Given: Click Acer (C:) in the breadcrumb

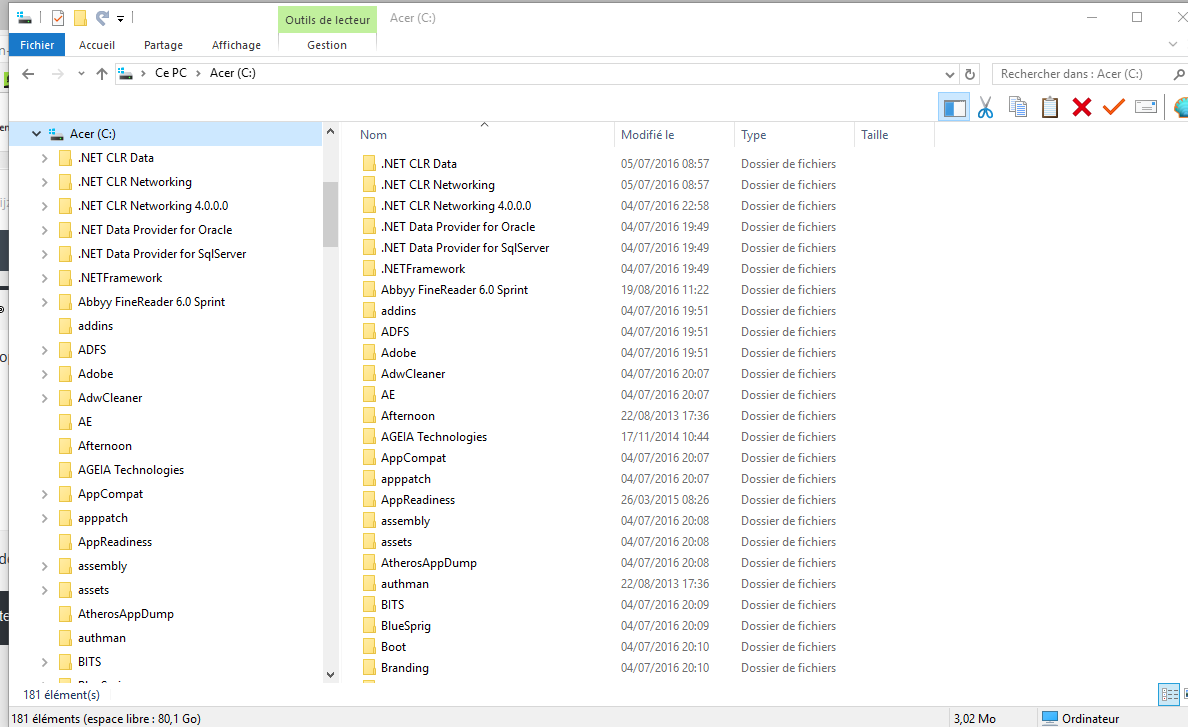Looking at the screenshot, I should [233, 73].
